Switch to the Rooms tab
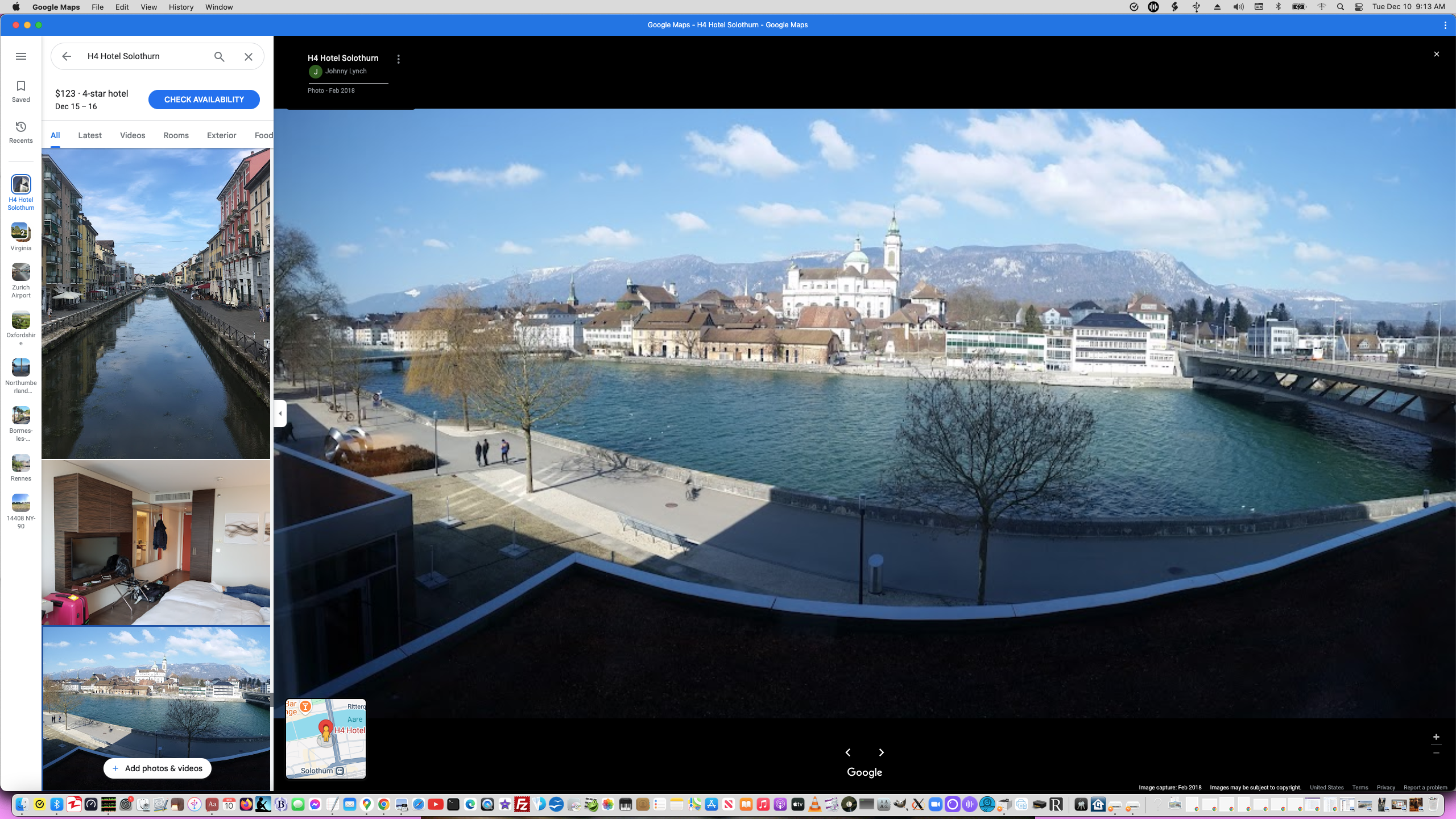The image size is (1456, 819). (x=176, y=135)
